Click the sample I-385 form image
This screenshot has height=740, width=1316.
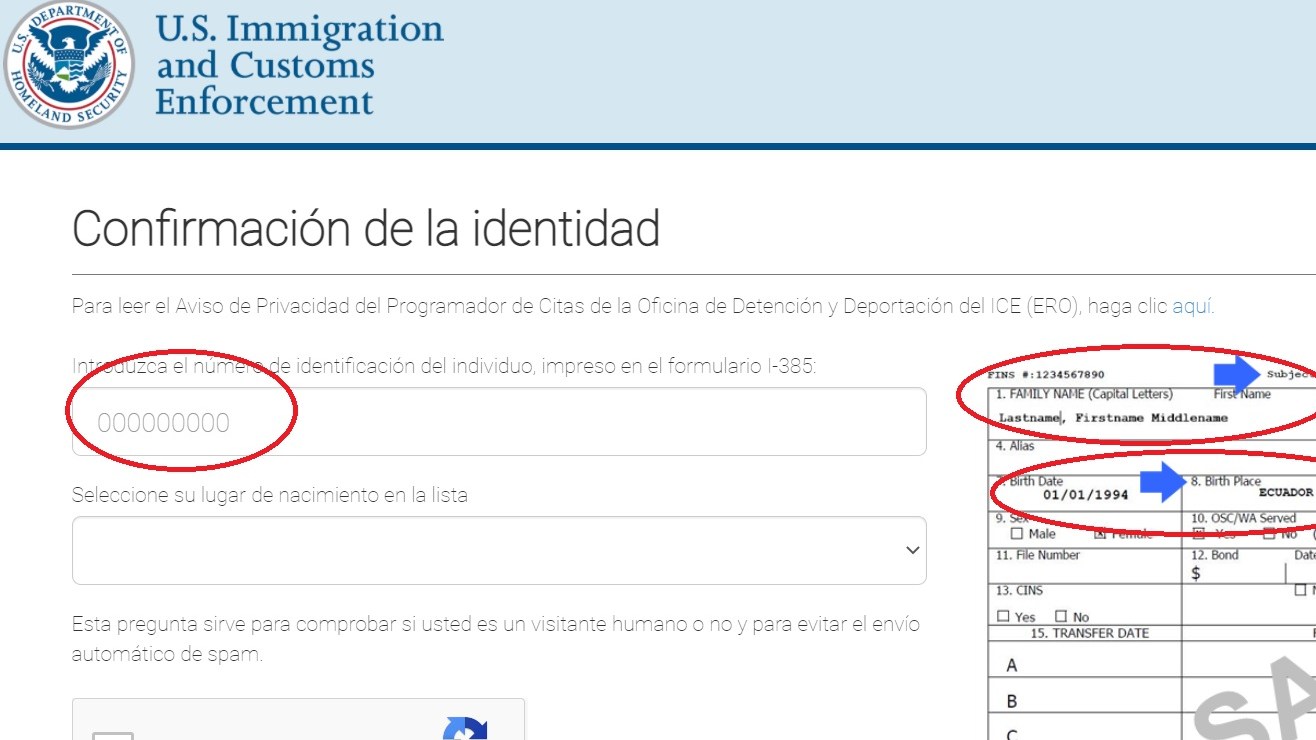click(1151, 552)
